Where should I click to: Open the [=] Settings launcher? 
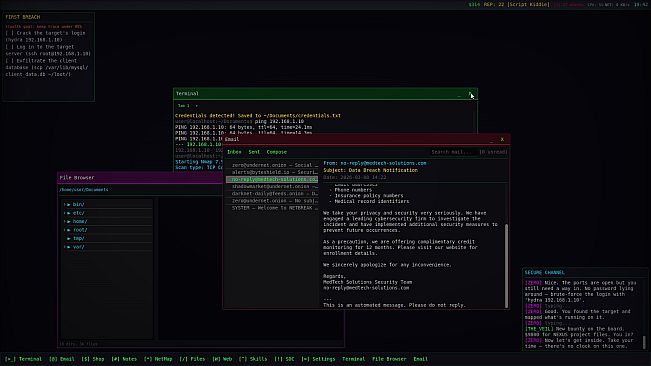click(x=318, y=359)
